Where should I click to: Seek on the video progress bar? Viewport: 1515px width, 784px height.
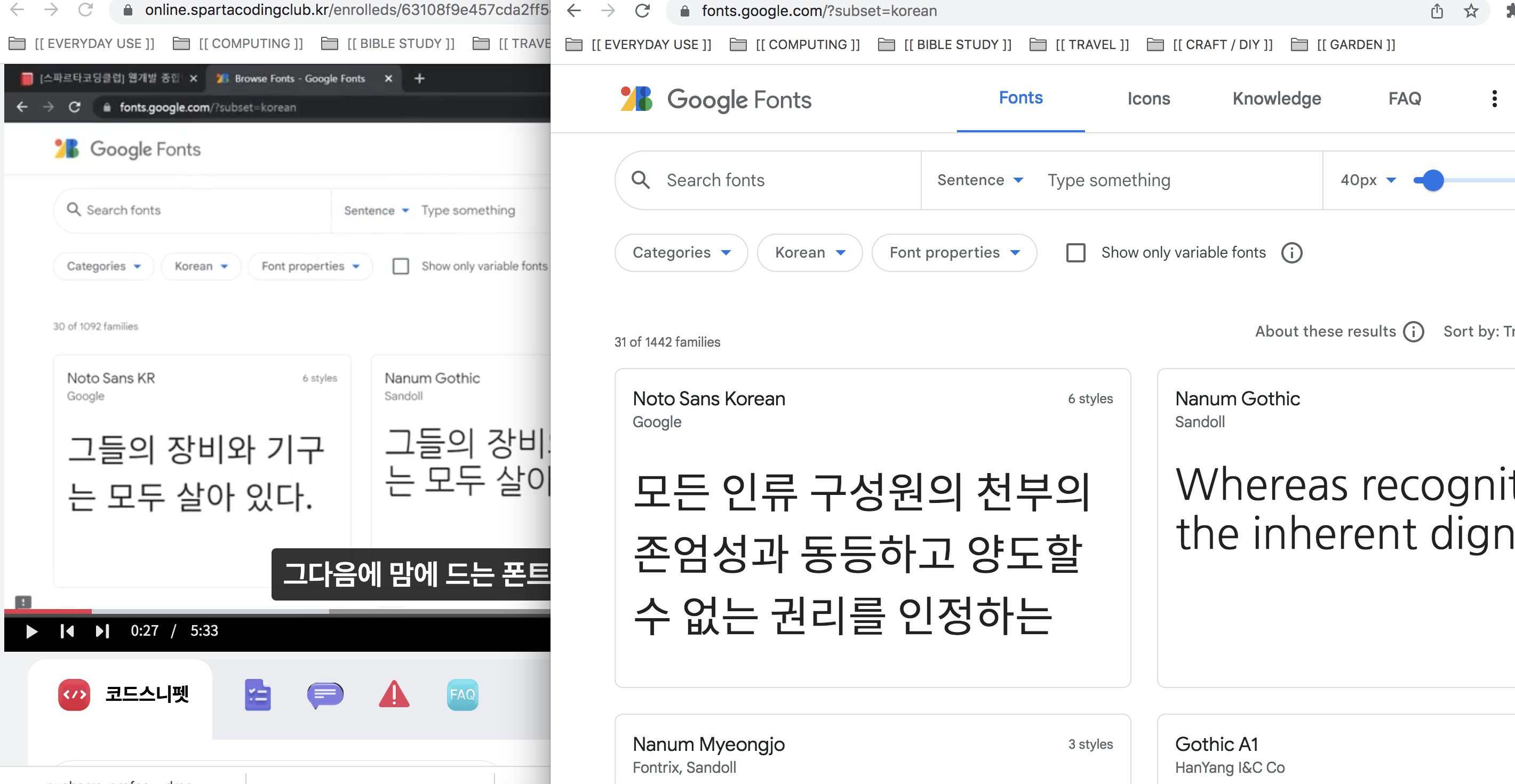coord(276,612)
